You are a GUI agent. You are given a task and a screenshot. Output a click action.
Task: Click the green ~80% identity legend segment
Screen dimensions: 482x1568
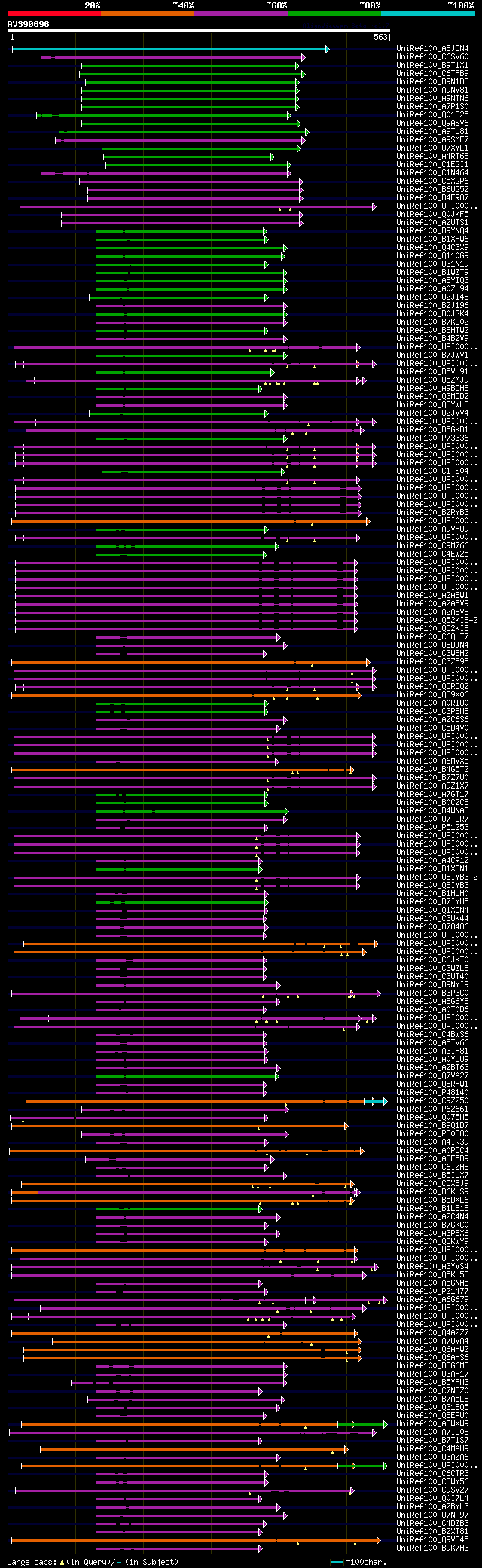(334, 14)
